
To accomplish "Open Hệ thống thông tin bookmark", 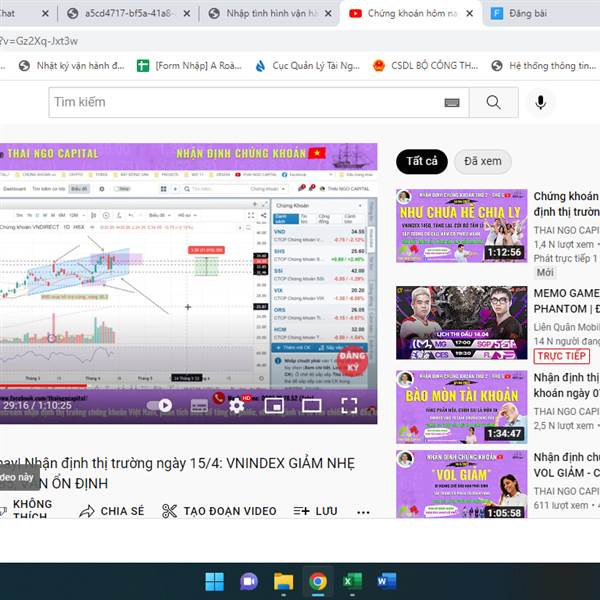I will [544, 66].
